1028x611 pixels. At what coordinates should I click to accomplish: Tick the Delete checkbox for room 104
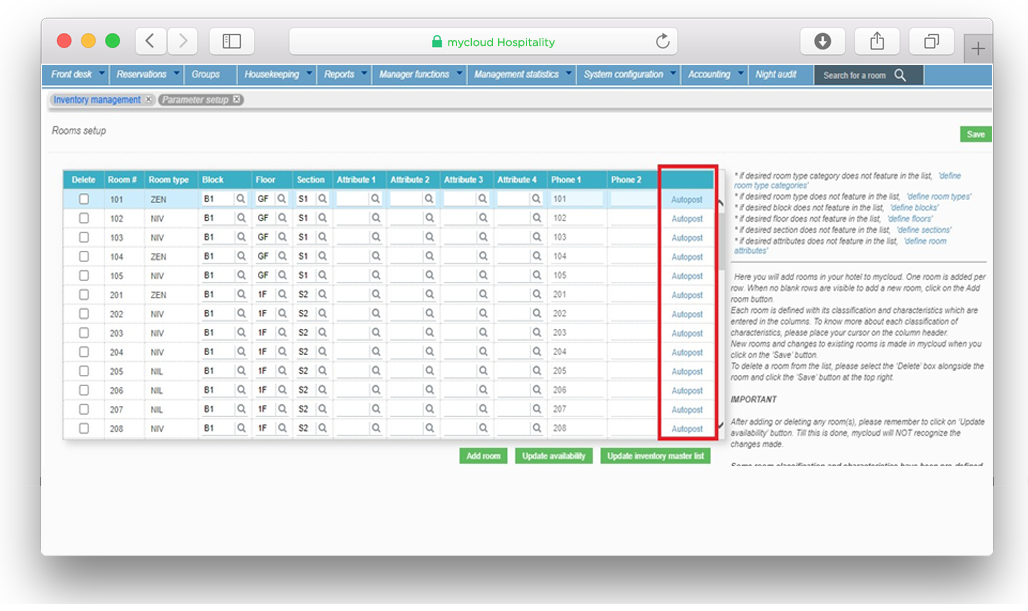coord(84,257)
